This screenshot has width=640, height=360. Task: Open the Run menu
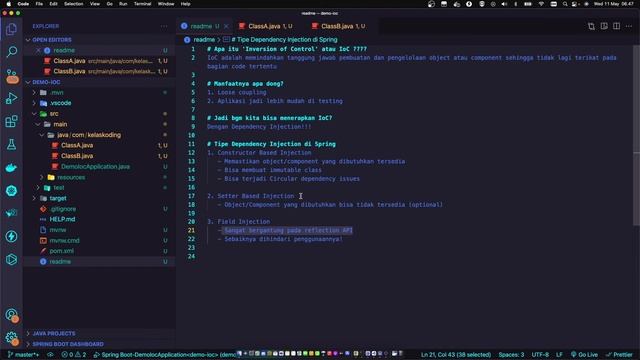[123, 4]
